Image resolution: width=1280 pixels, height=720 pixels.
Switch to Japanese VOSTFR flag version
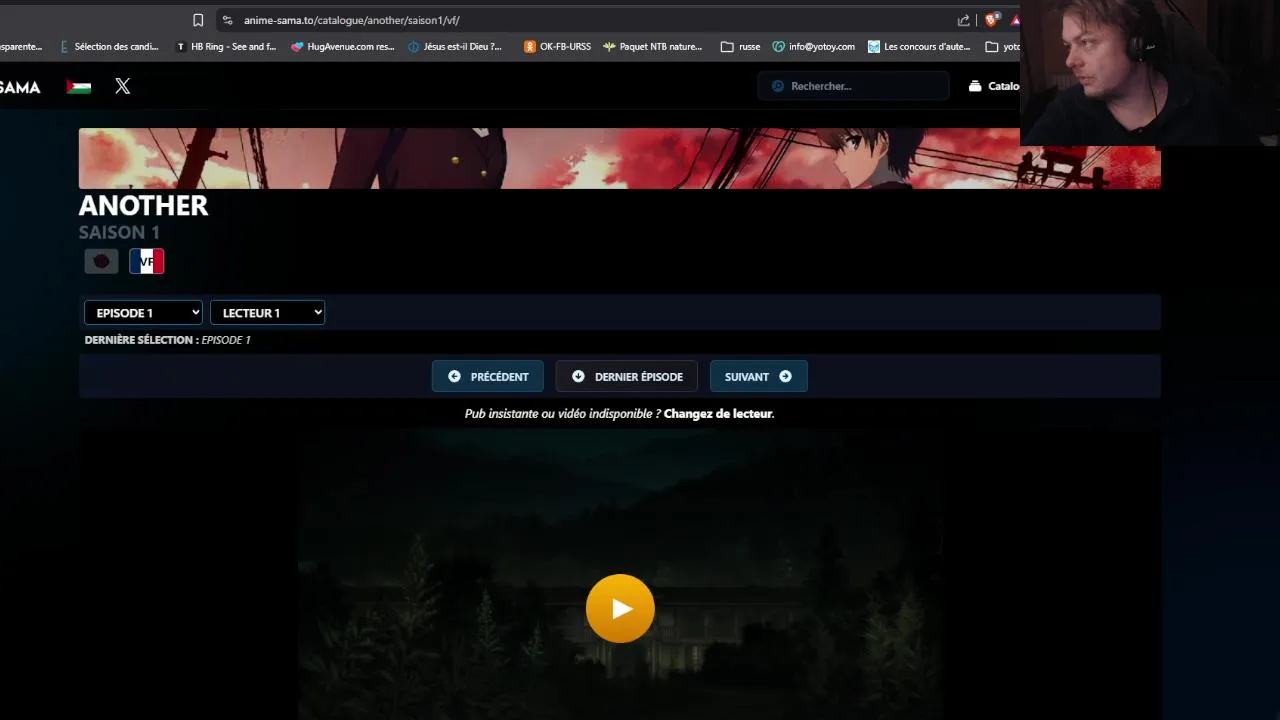point(101,261)
